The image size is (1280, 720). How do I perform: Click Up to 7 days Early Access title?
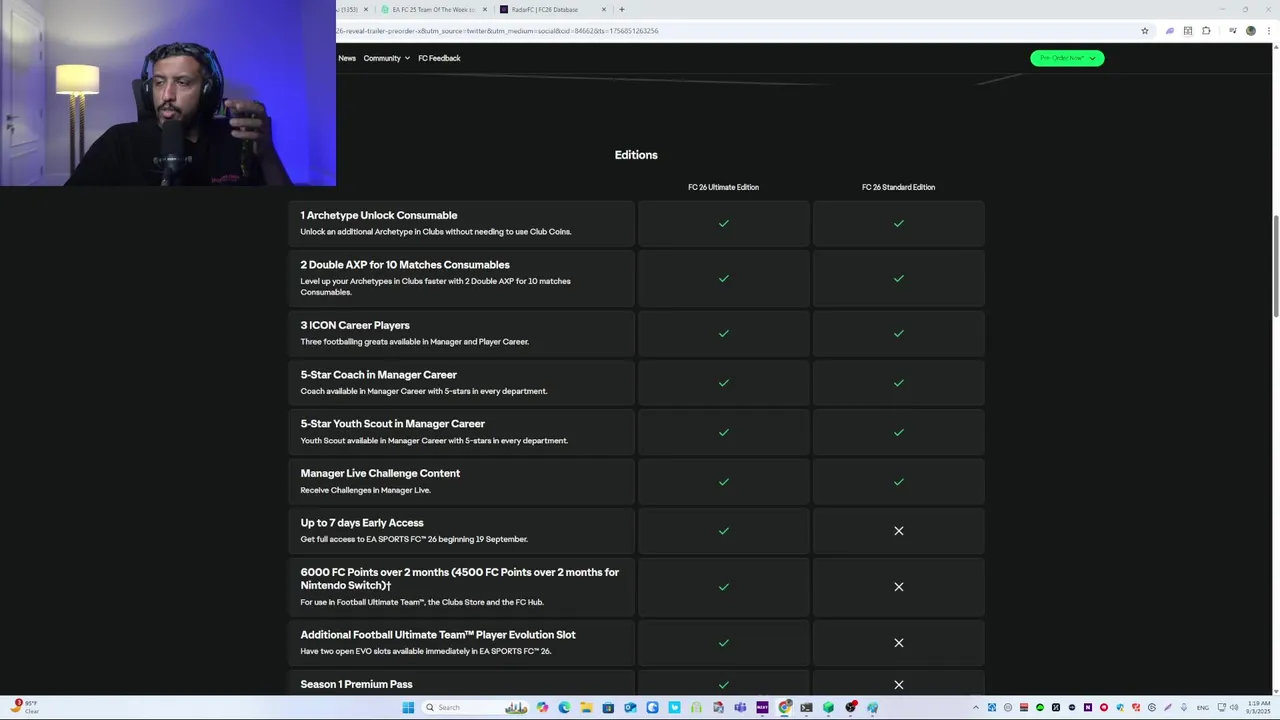pos(362,523)
